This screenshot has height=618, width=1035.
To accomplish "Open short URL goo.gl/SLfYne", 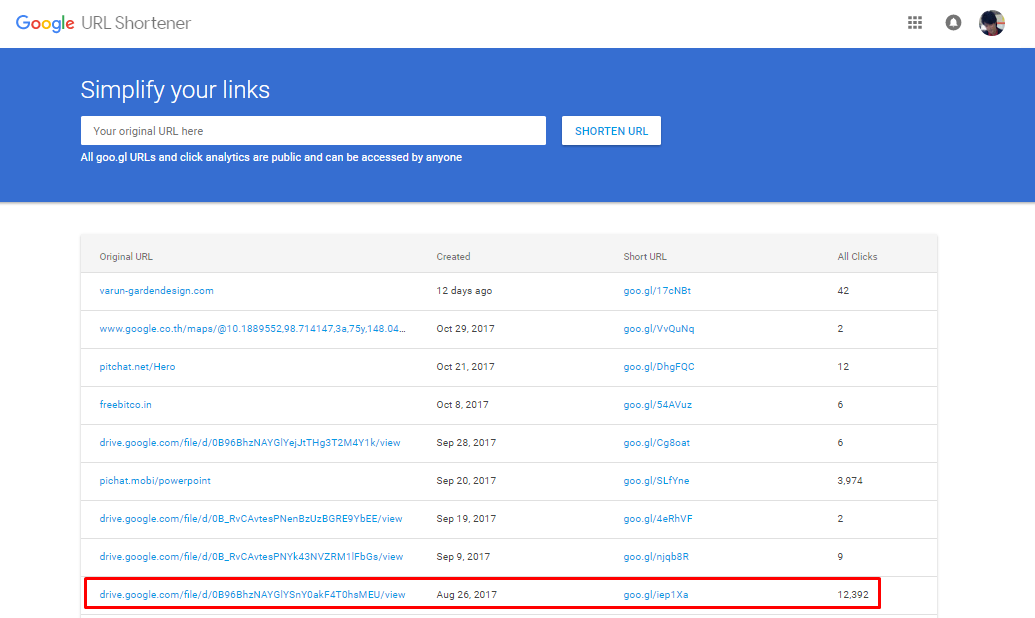I will 656,481.
